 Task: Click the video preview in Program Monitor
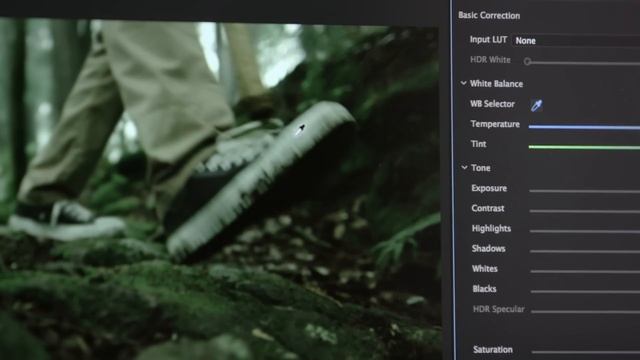220,190
